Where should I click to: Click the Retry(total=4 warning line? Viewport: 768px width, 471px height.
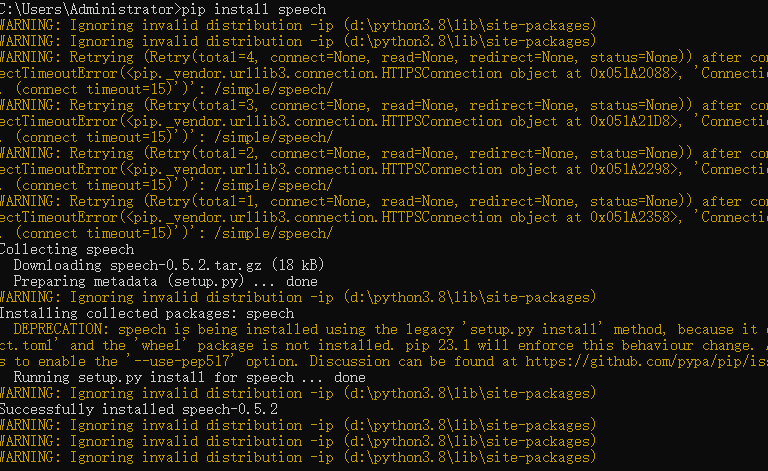coord(384,57)
